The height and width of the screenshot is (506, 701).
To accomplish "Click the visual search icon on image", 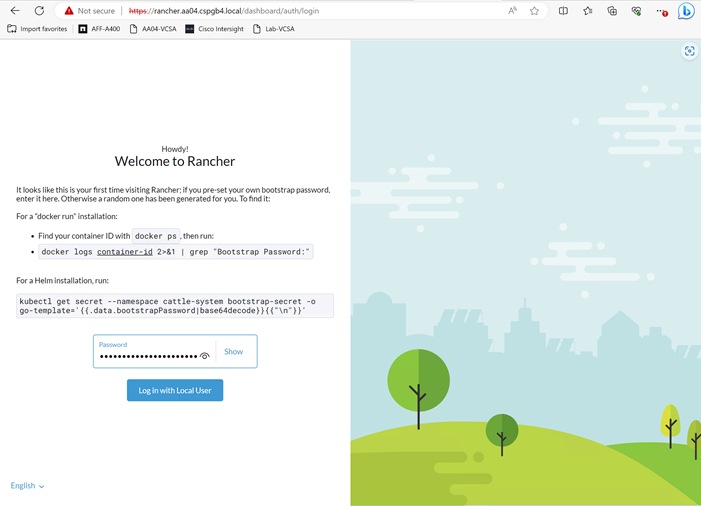I will [x=689, y=51].
